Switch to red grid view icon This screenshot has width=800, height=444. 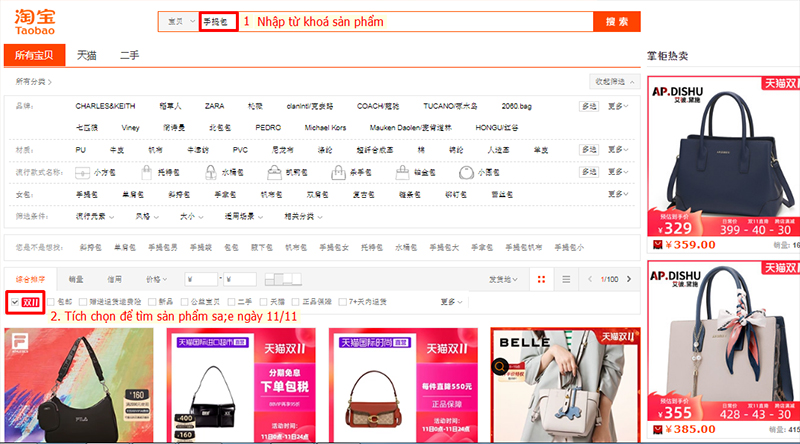pyautogui.click(x=541, y=279)
